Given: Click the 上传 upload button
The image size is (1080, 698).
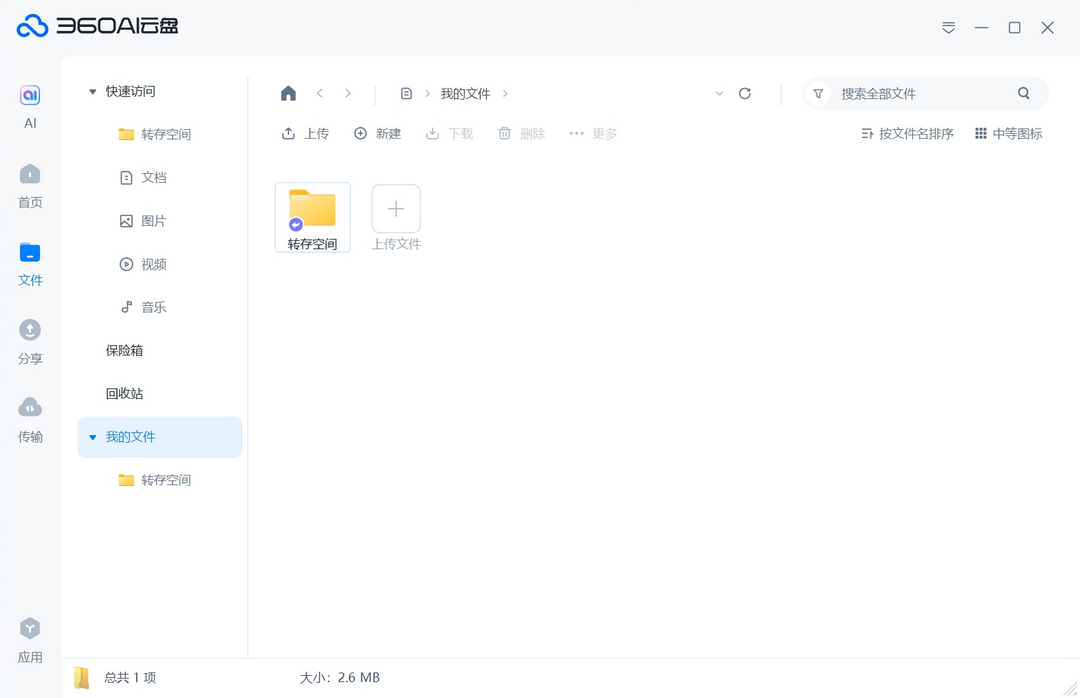Looking at the screenshot, I should [305, 133].
